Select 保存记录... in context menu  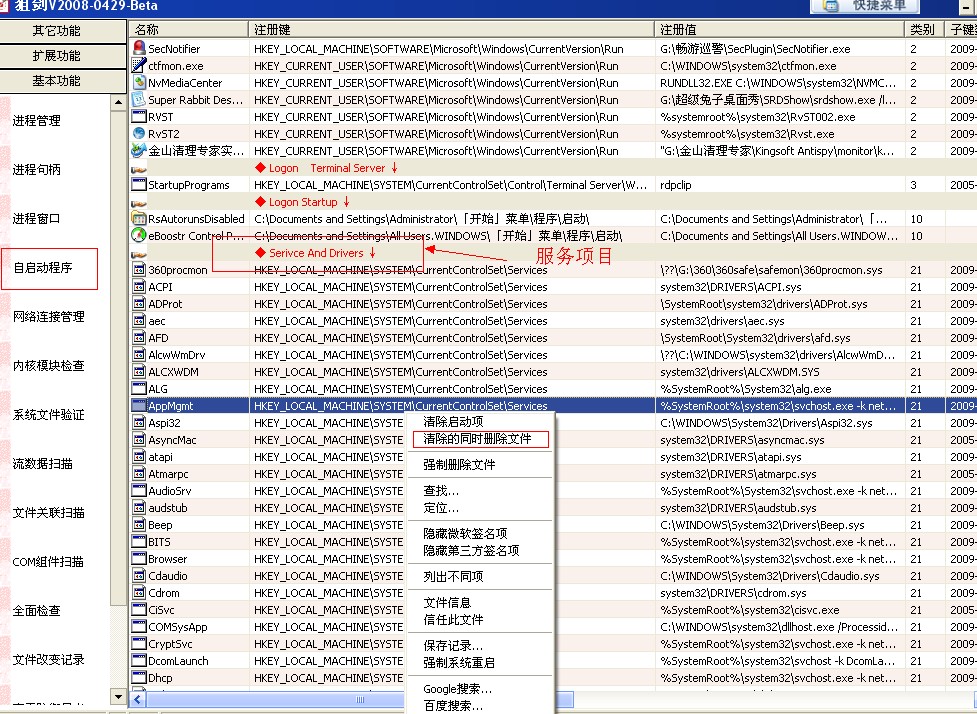453,645
